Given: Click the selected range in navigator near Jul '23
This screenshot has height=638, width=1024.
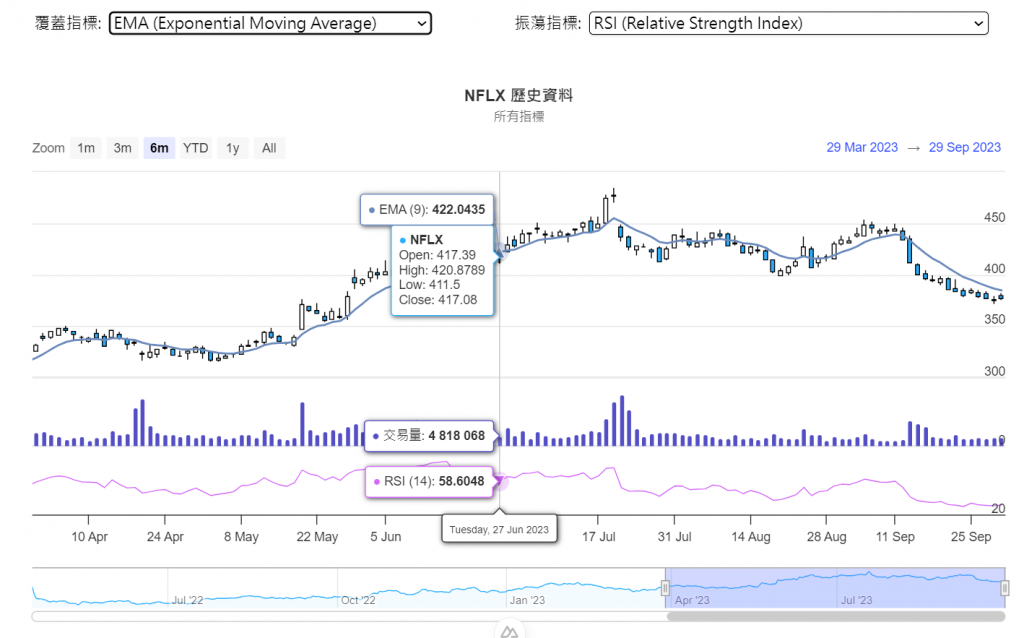Looking at the screenshot, I should (856, 599).
